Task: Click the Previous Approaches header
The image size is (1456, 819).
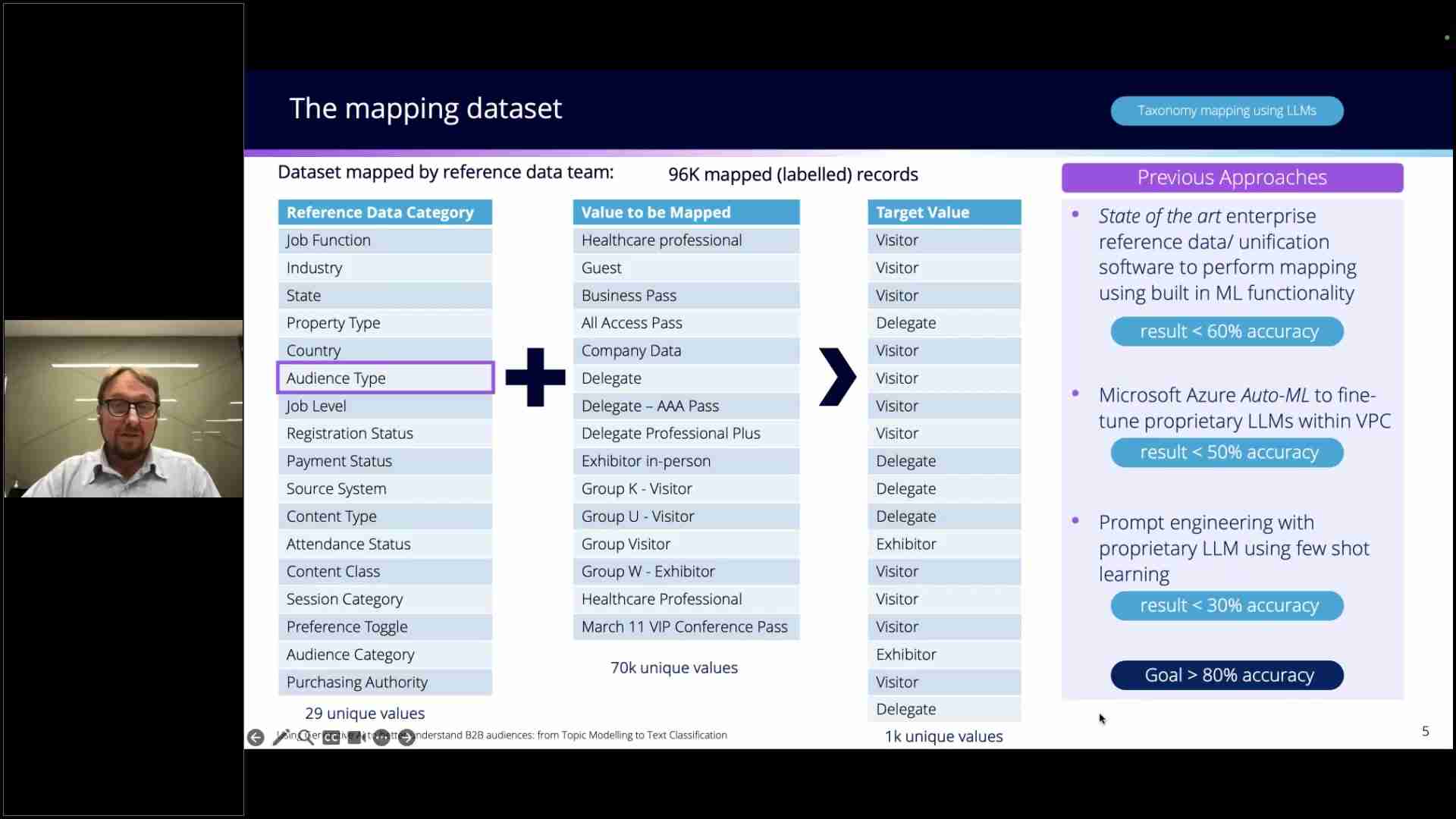Action: tap(1232, 177)
